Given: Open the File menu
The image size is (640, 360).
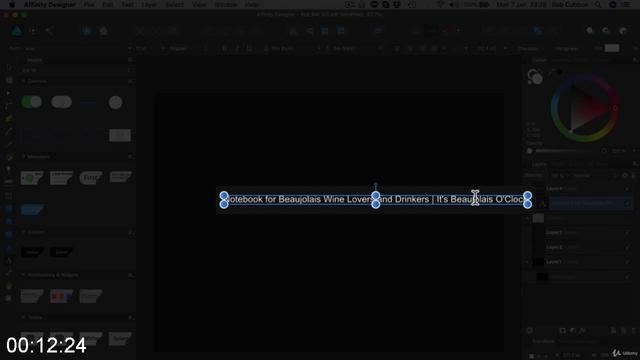Looking at the screenshot, I should (x=89, y=4).
